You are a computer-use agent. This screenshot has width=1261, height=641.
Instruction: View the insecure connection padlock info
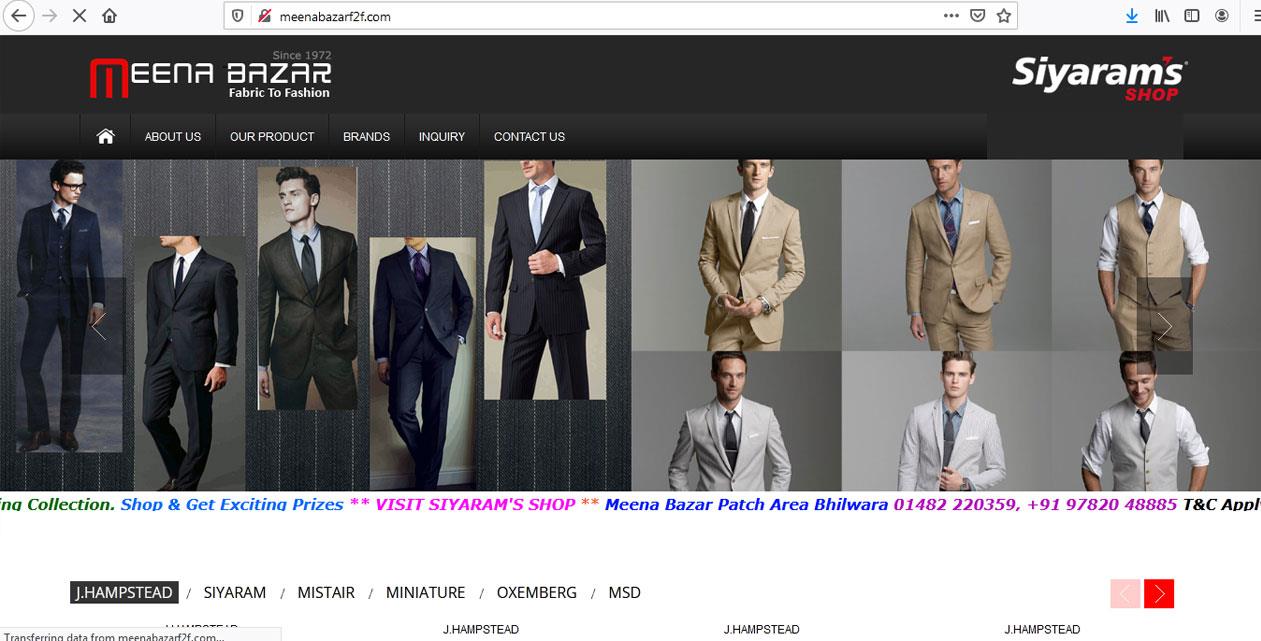click(264, 16)
